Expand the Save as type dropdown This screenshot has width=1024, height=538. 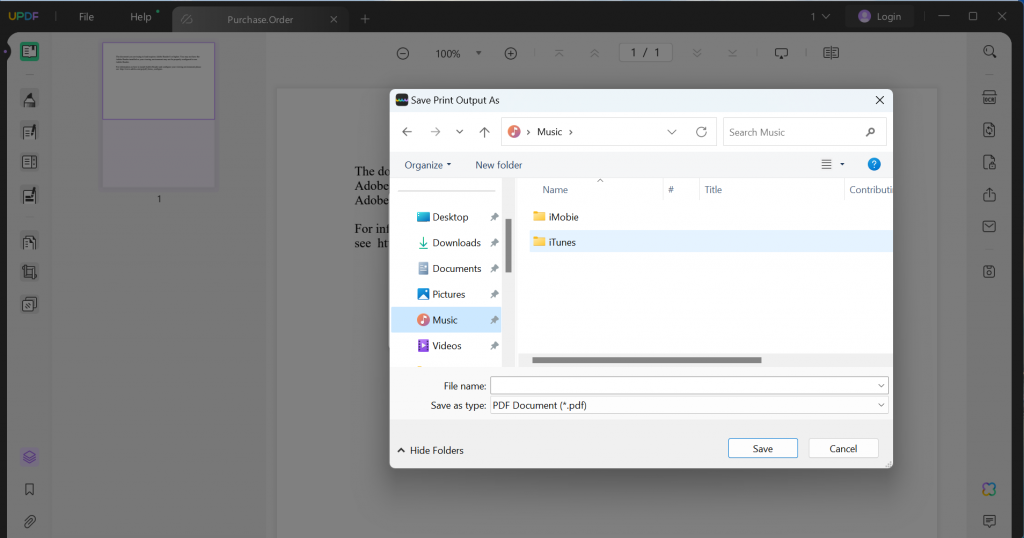click(881, 405)
